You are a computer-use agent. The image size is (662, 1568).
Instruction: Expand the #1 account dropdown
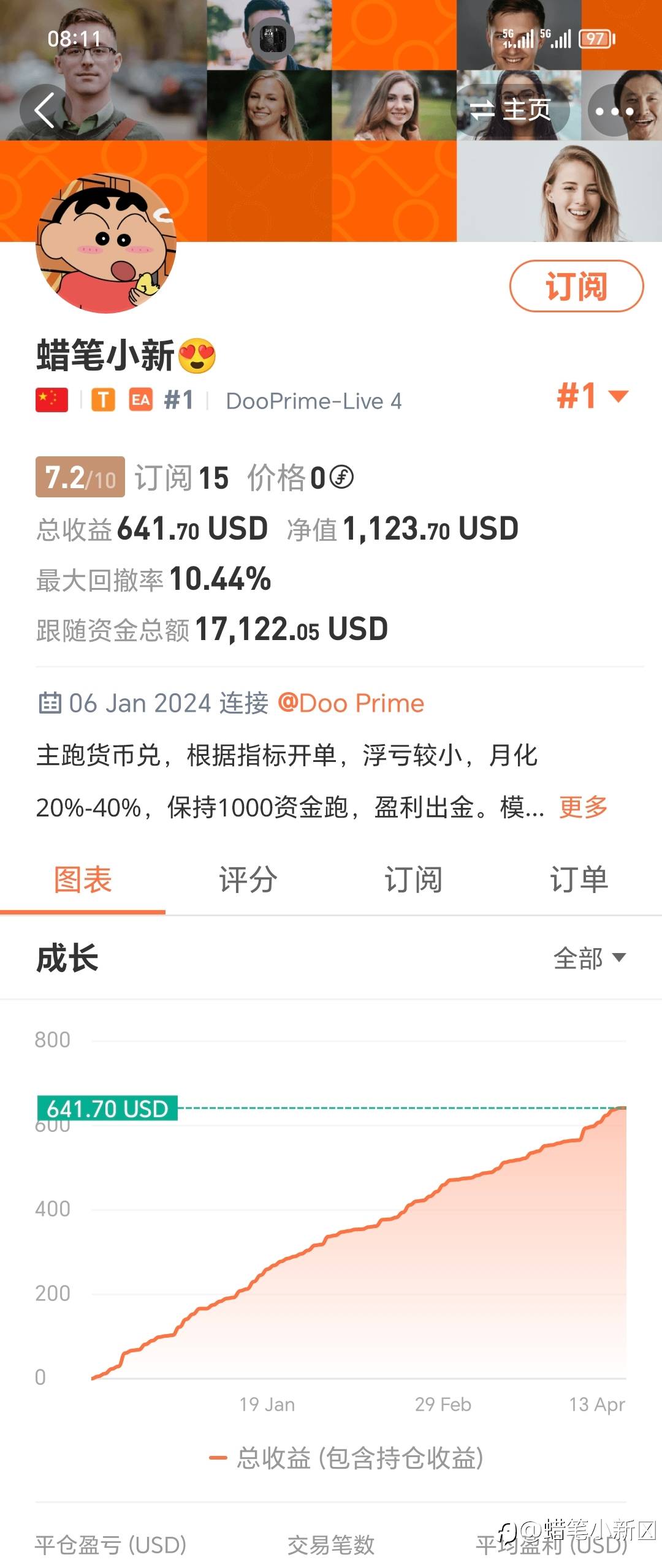592,396
